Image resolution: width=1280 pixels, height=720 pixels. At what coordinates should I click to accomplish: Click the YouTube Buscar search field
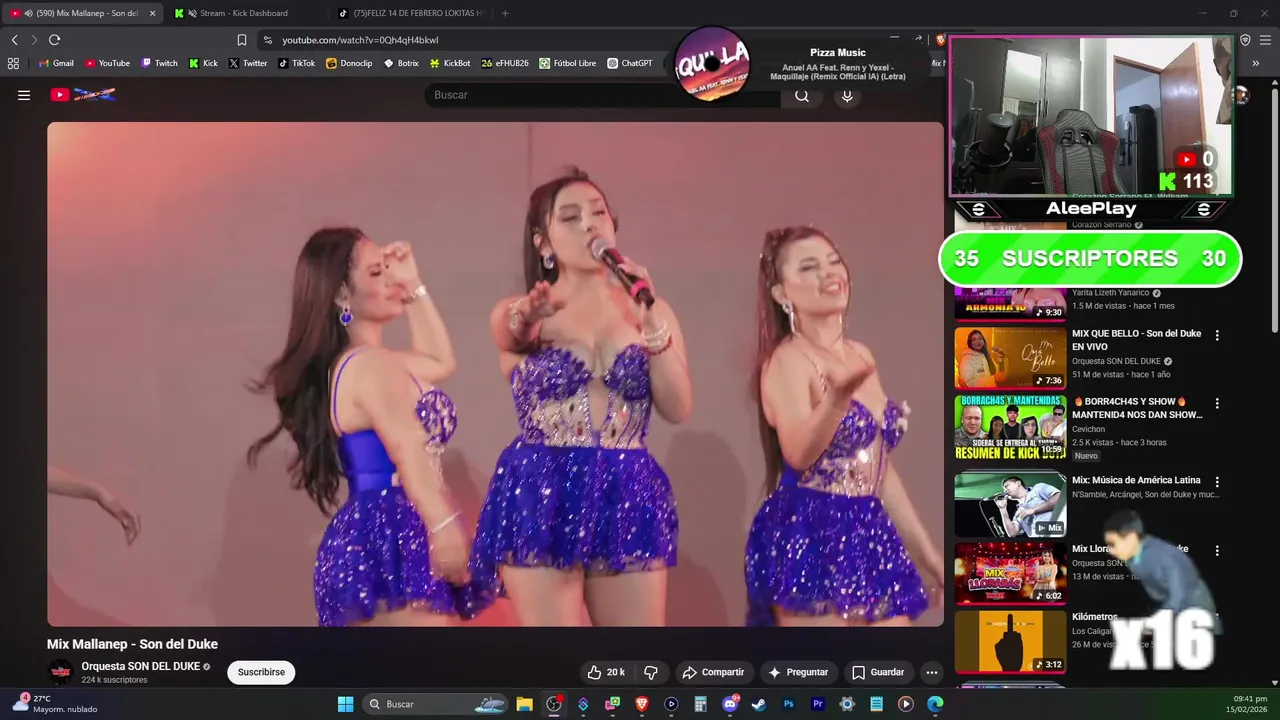click(603, 95)
